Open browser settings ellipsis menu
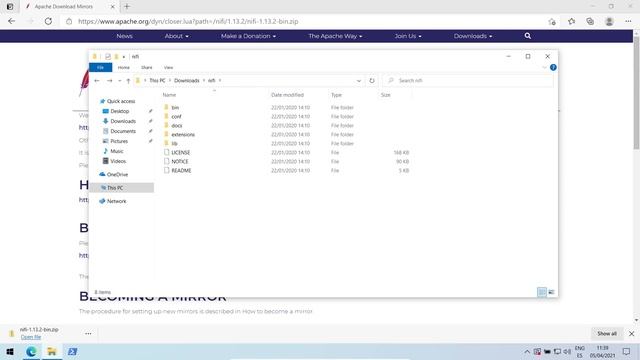The image size is (640, 360). (x=628, y=22)
